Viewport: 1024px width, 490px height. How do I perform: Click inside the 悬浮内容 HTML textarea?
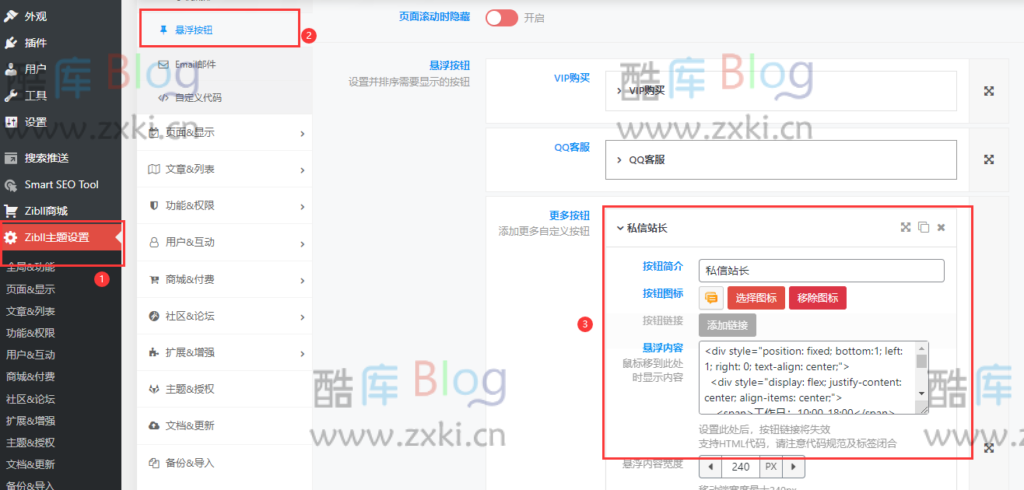[x=807, y=378]
